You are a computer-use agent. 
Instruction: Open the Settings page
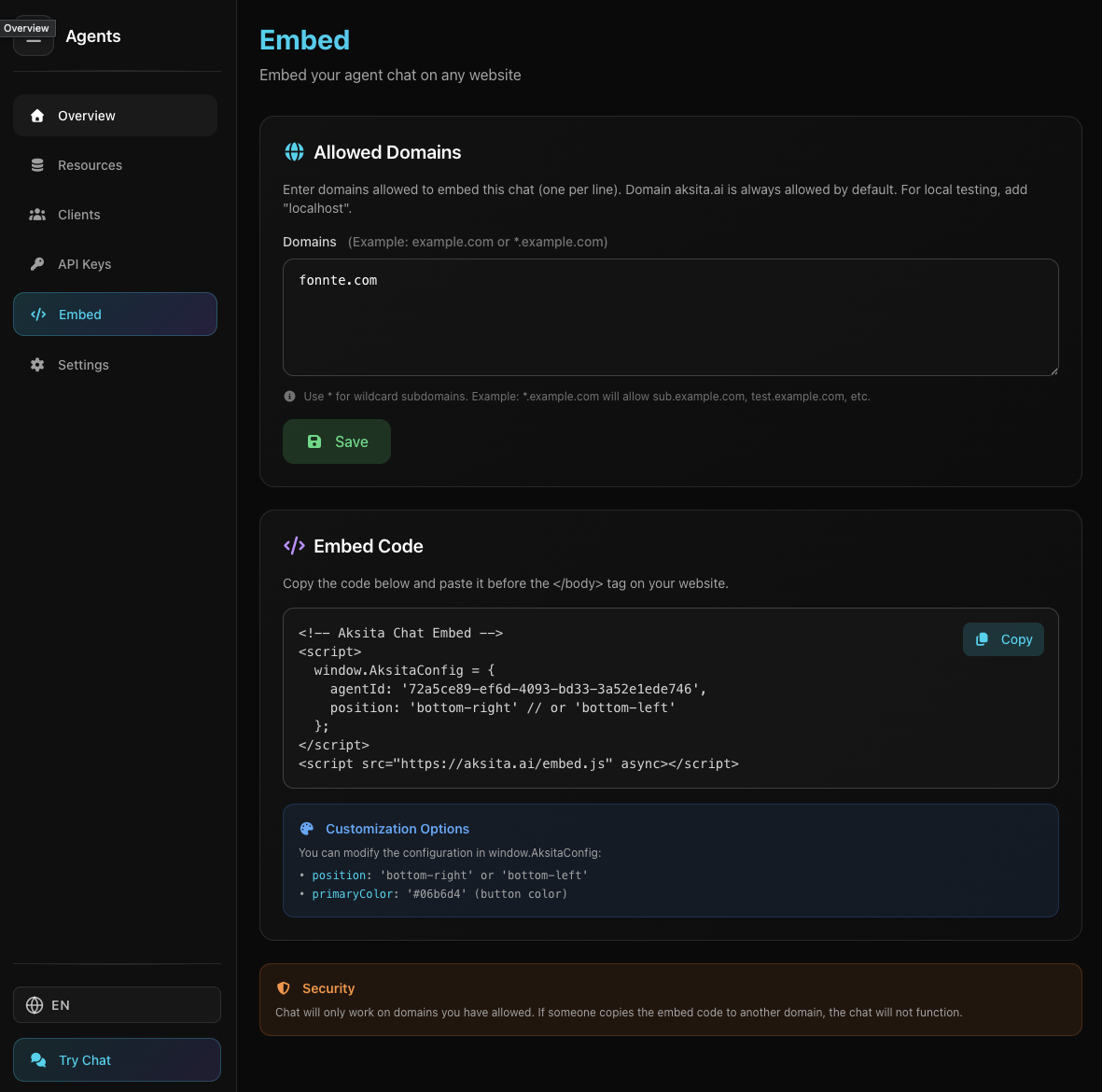coord(83,365)
